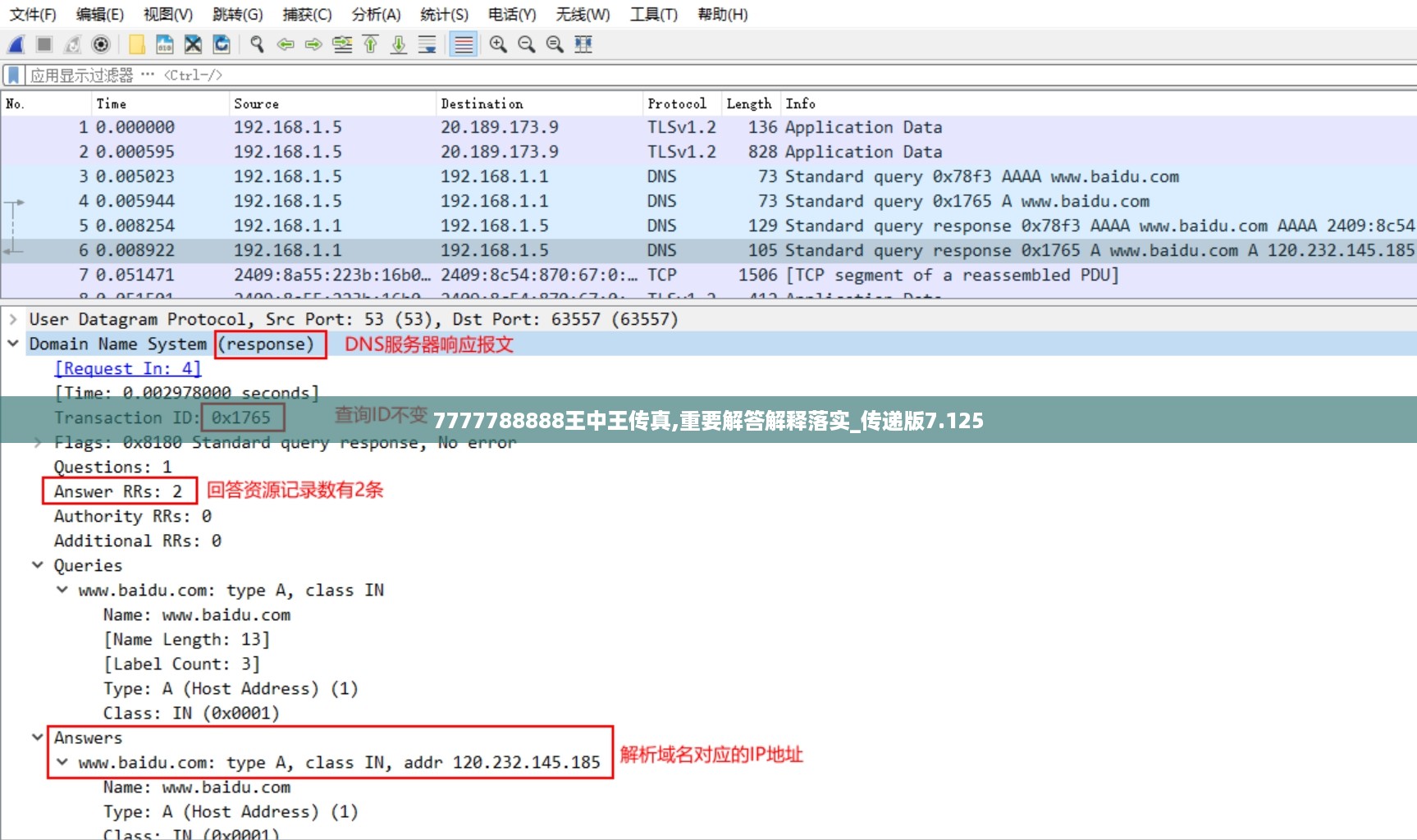Click the display filter input field
This screenshot has height=840, width=1417.
point(722,75)
